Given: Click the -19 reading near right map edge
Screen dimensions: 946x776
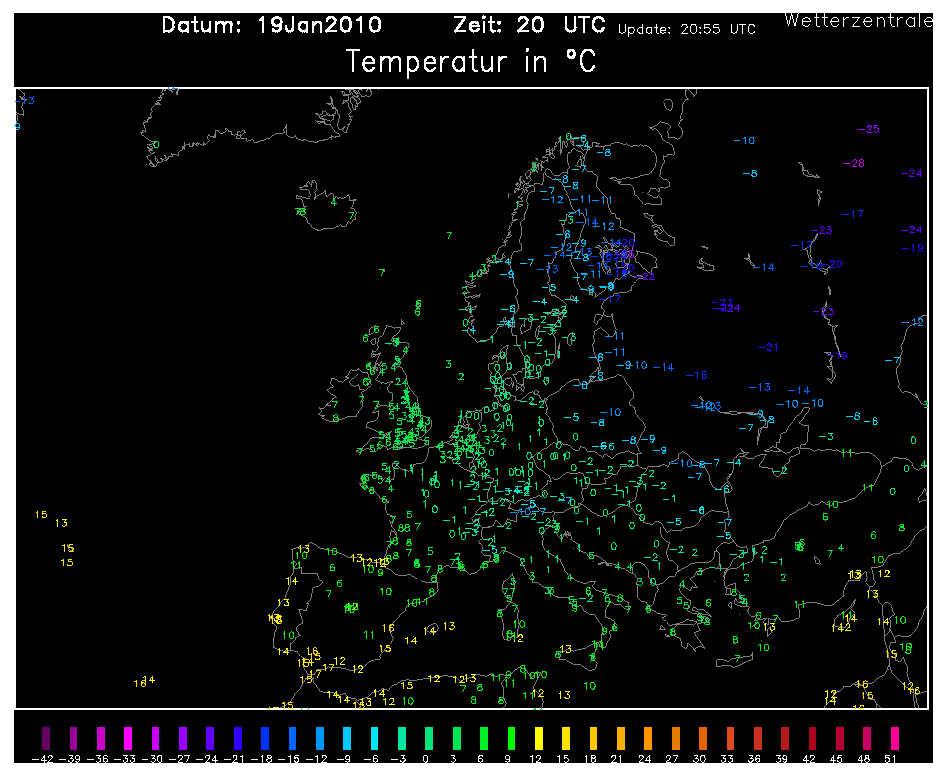Looking at the screenshot, I should coord(912,248).
